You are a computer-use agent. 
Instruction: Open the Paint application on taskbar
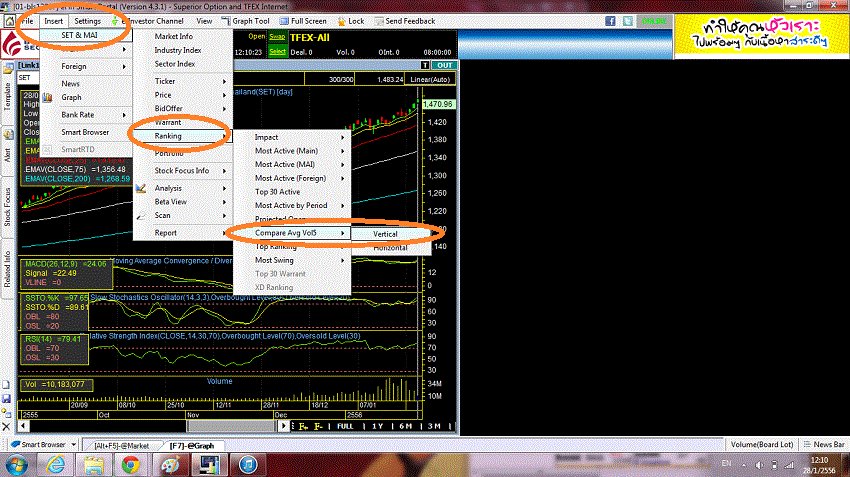[x=170, y=465]
